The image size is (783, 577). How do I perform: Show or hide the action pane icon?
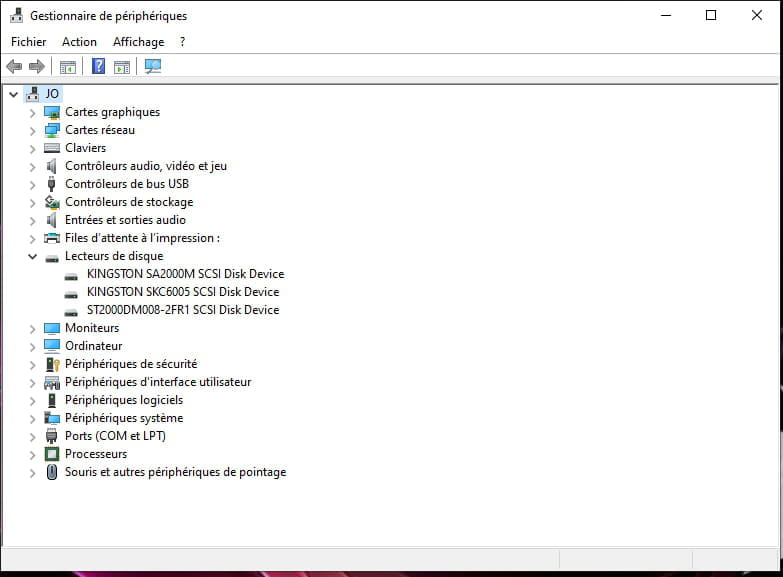[x=122, y=66]
